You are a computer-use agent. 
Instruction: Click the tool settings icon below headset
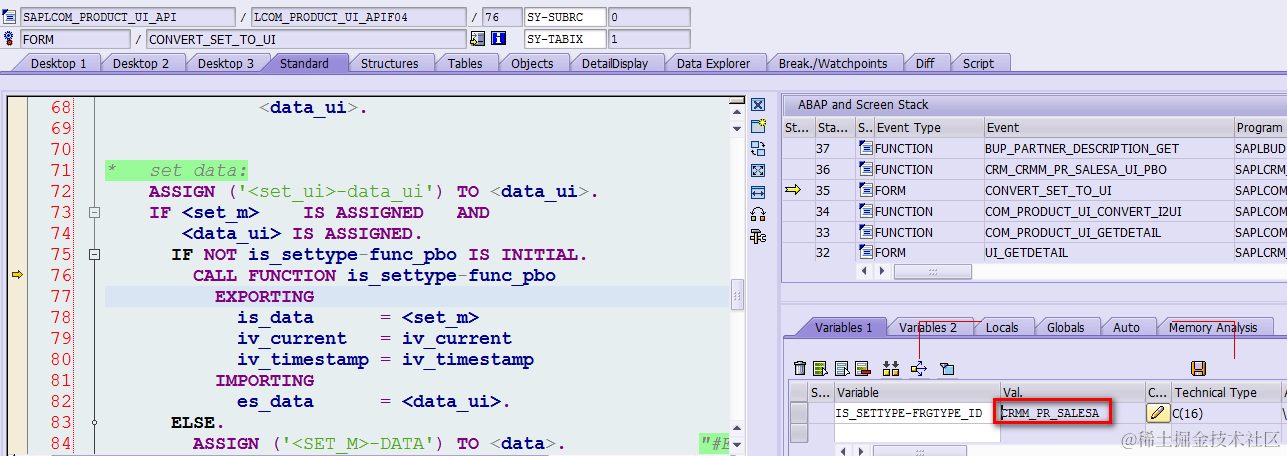[x=758, y=235]
